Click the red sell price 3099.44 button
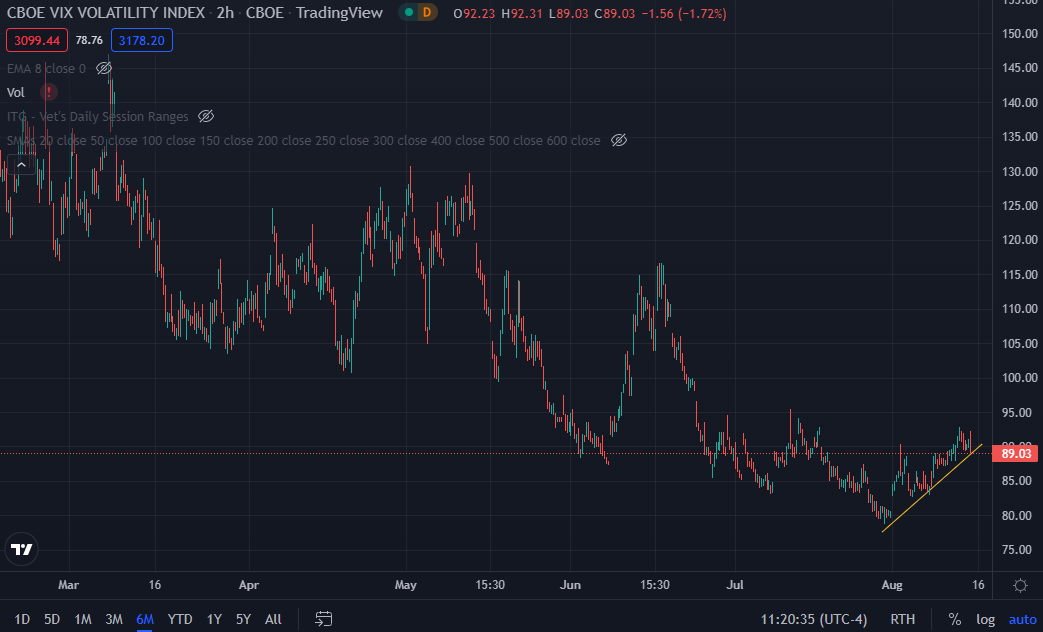1043x632 pixels. (x=37, y=41)
